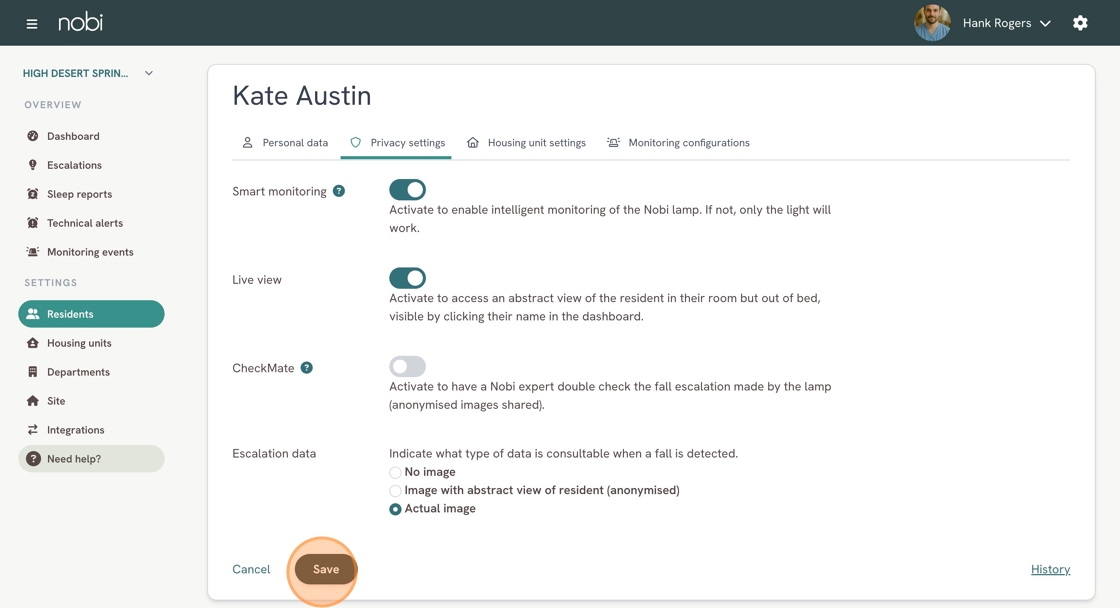
Task: Open the settings gear icon
Action: point(1080,23)
